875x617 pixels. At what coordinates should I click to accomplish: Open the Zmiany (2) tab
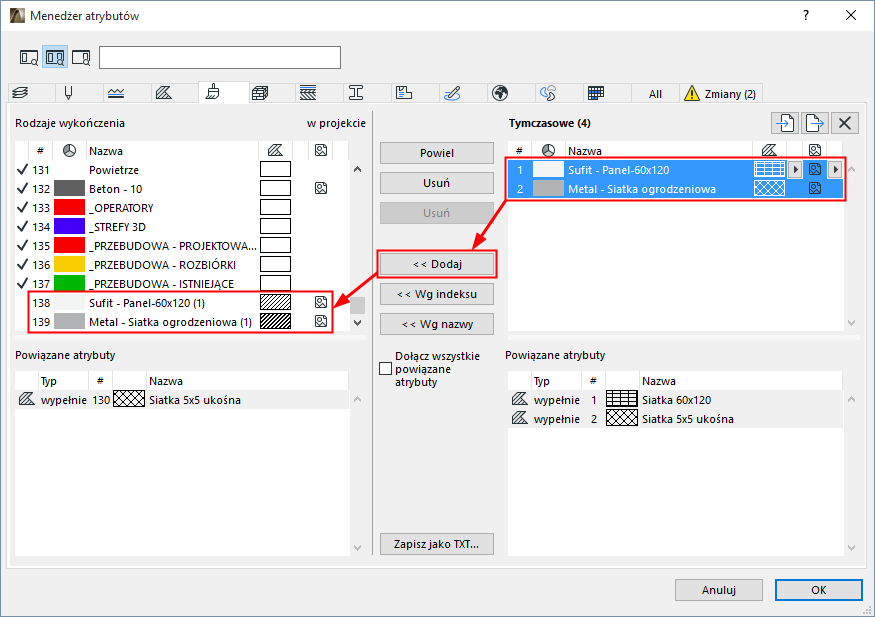tap(720, 94)
